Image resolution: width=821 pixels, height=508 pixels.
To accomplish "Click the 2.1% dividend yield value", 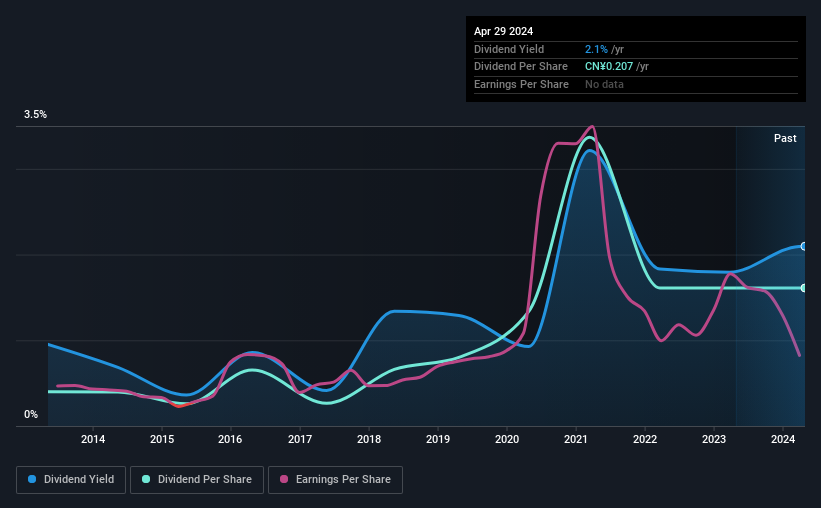I will (x=596, y=49).
